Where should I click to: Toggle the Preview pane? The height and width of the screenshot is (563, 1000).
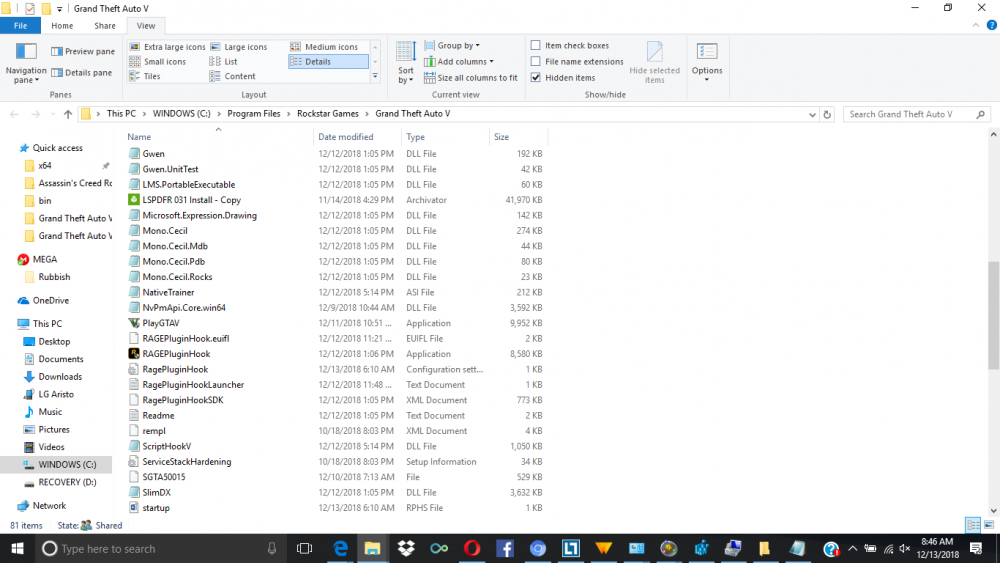coord(83,51)
